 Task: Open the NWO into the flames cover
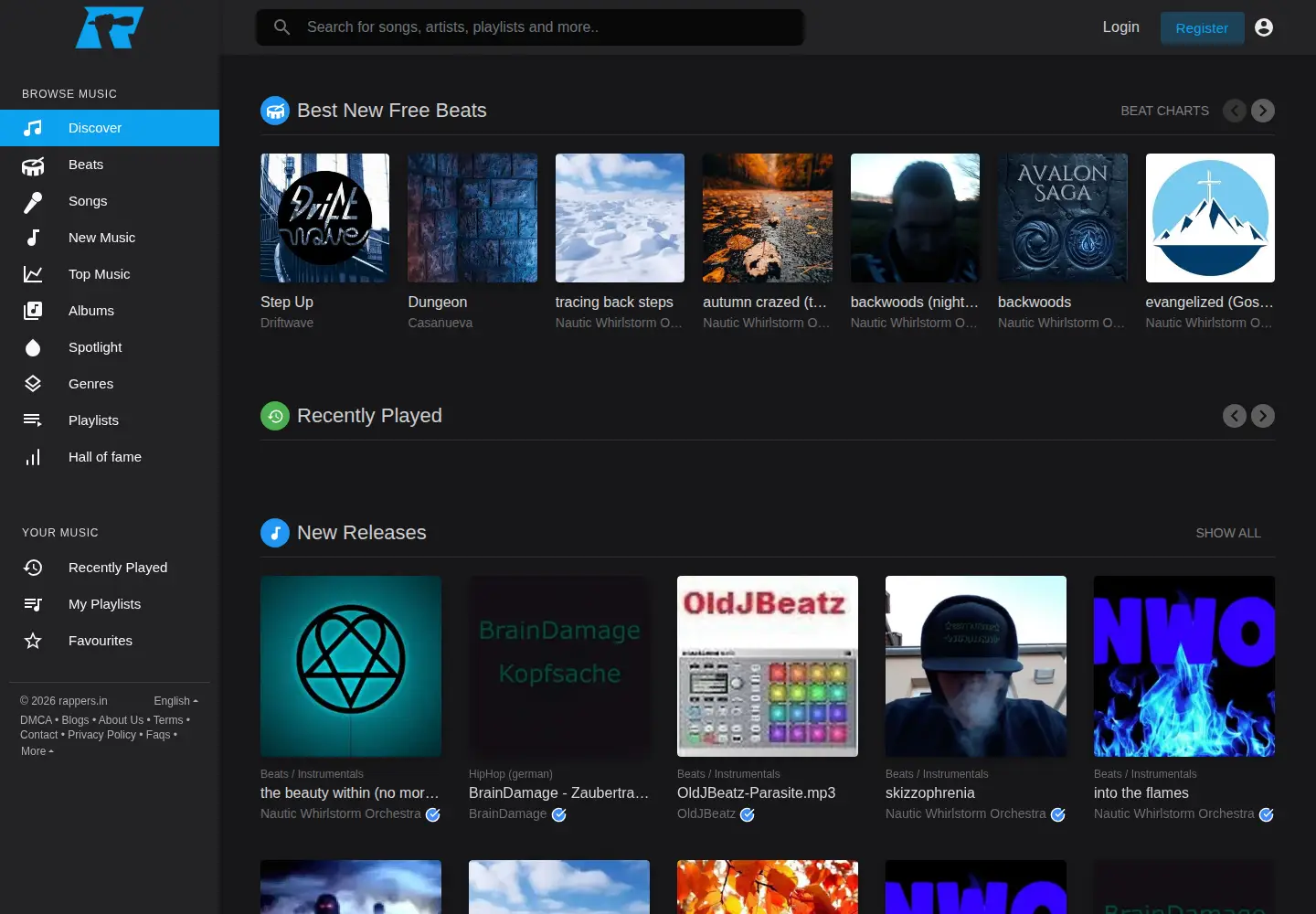coord(1184,666)
